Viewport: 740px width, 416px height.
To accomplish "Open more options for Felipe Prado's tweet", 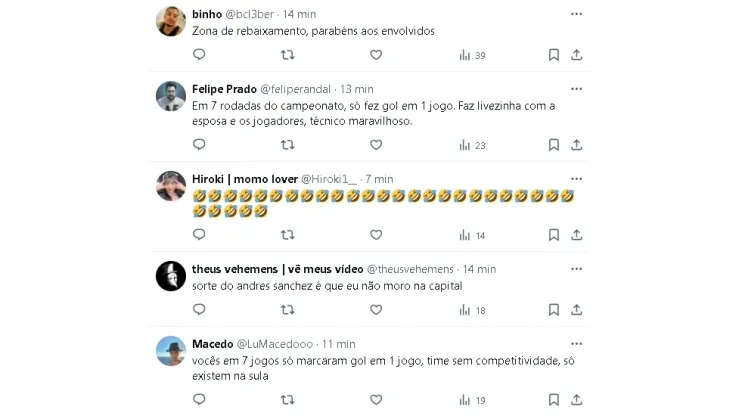I will [x=576, y=87].
